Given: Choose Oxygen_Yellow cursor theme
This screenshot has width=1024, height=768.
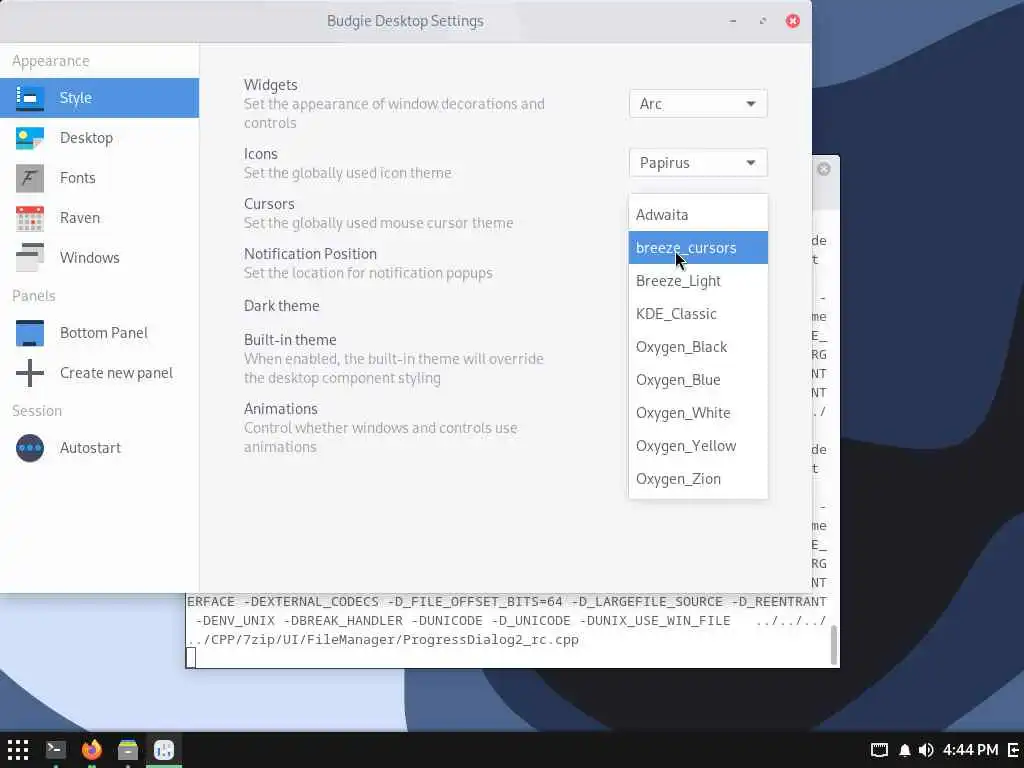Looking at the screenshot, I should tap(698, 446).
